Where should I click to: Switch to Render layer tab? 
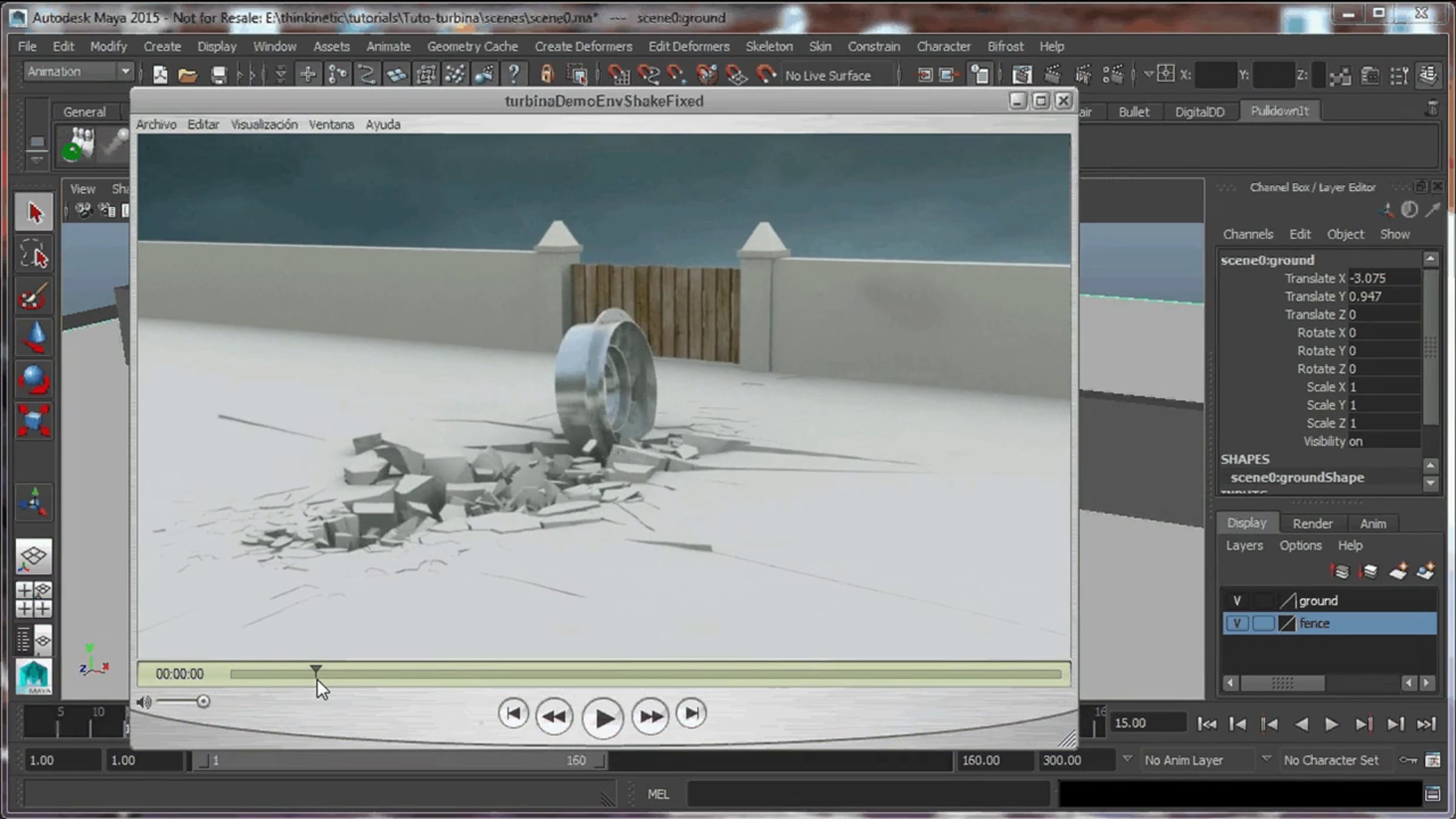pyautogui.click(x=1312, y=523)
